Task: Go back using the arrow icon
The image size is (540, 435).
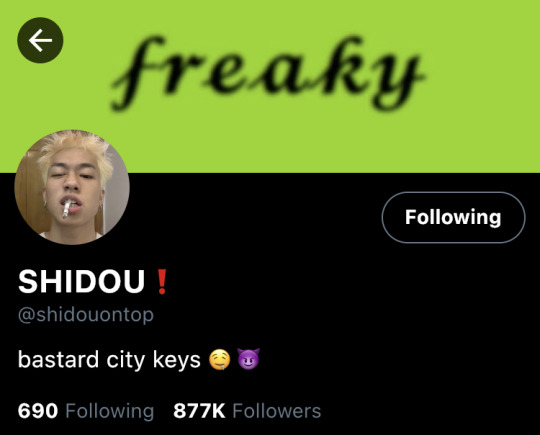Action: [40, 40]
